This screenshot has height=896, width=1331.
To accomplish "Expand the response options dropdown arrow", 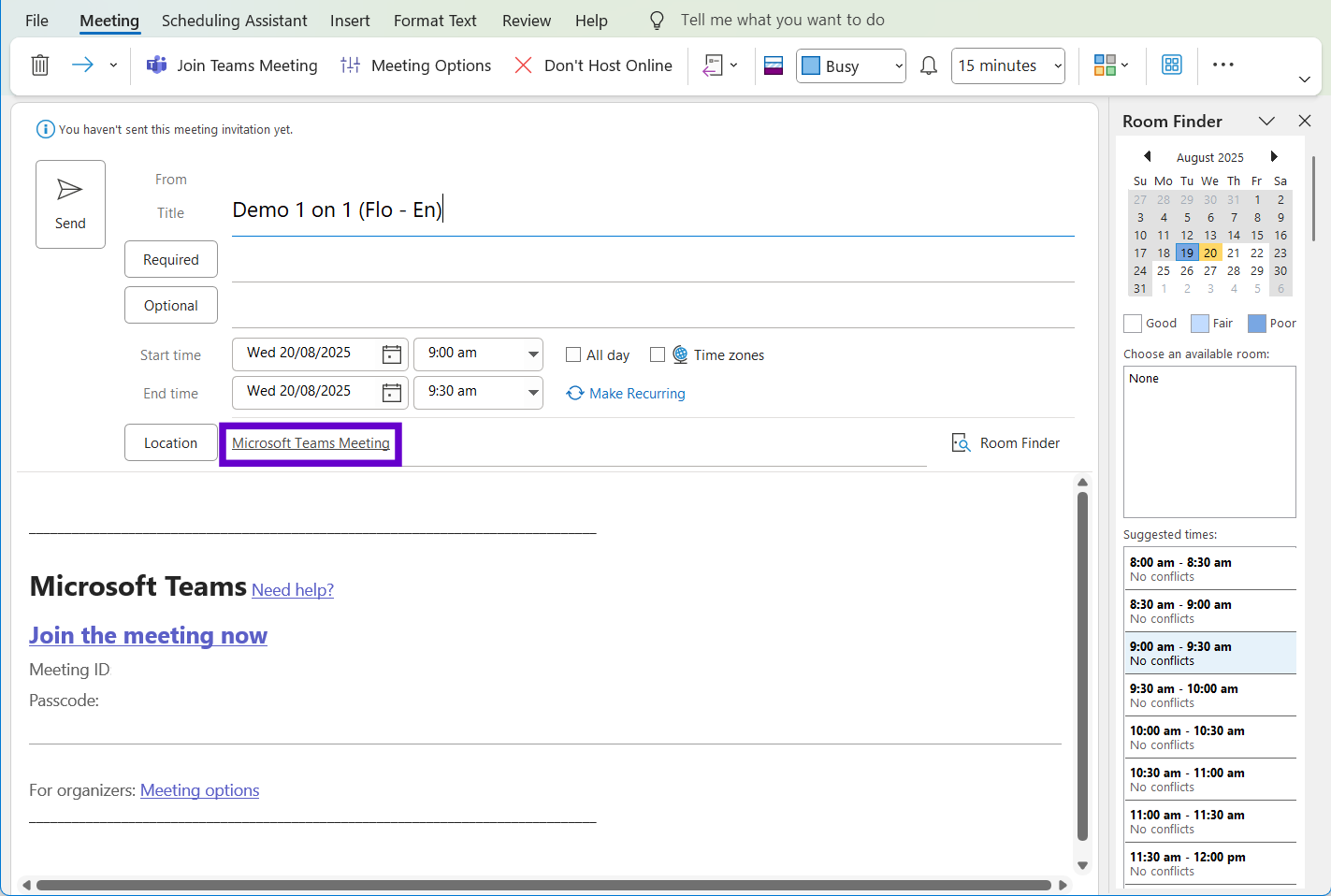I will tap(734, 65).
